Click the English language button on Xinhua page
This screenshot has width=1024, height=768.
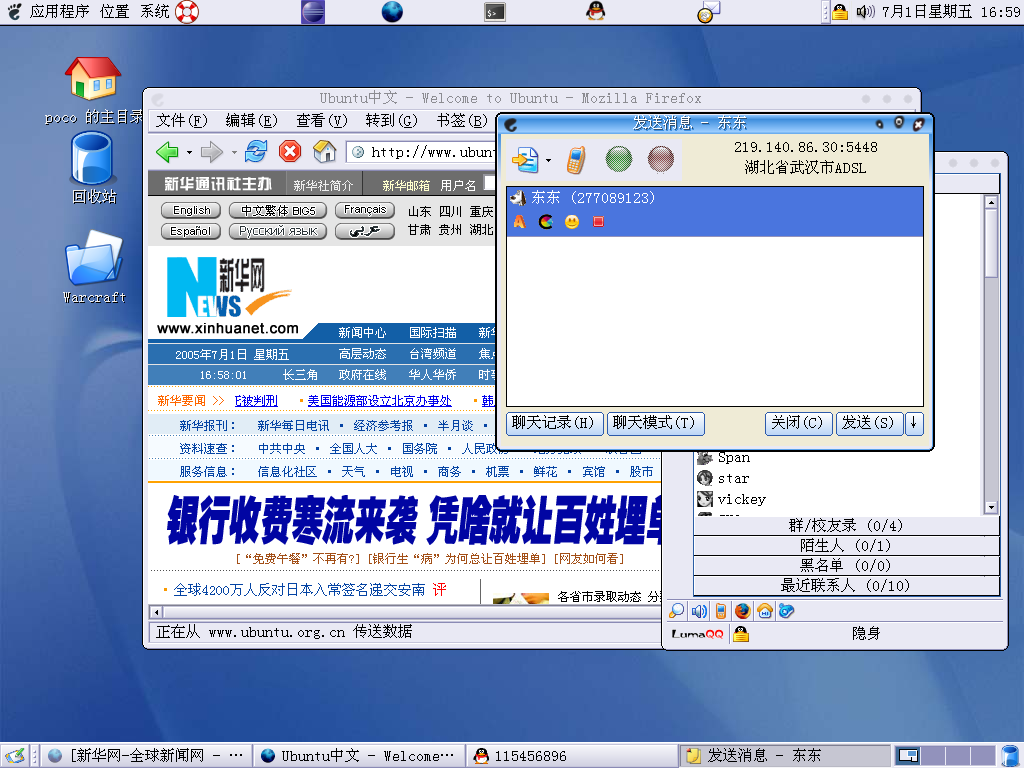coord(191,210)
